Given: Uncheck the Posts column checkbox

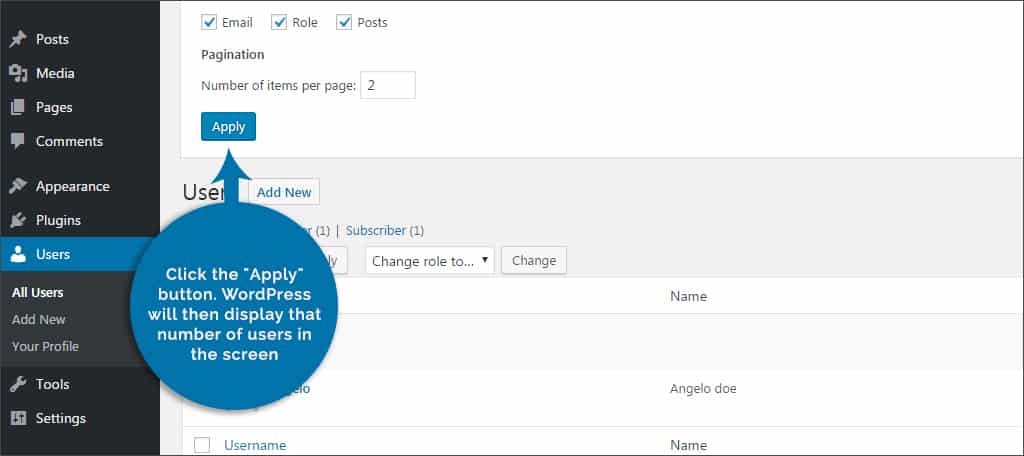Looking at the screenshot, I should 344,22.
